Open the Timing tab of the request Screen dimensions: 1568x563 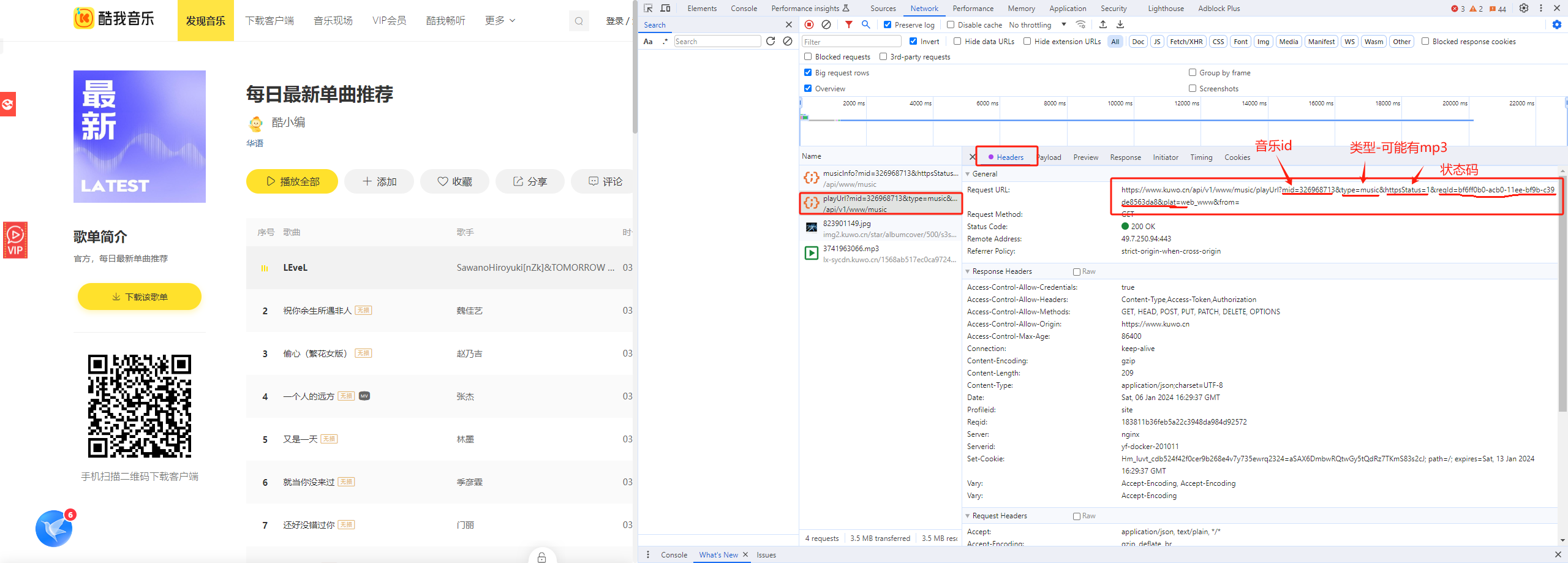click(x=1201, y=157)
